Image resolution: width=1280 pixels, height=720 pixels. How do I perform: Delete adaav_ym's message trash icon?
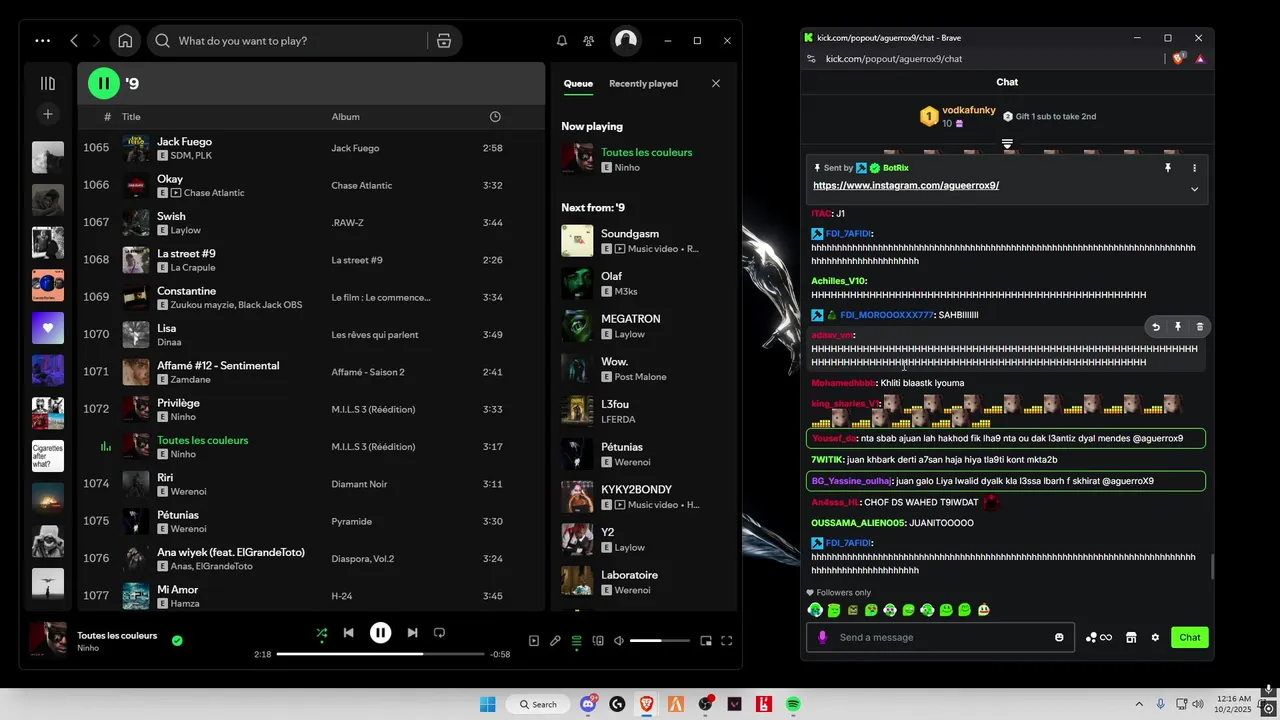pyautogui.click(x=1200, y=327)
